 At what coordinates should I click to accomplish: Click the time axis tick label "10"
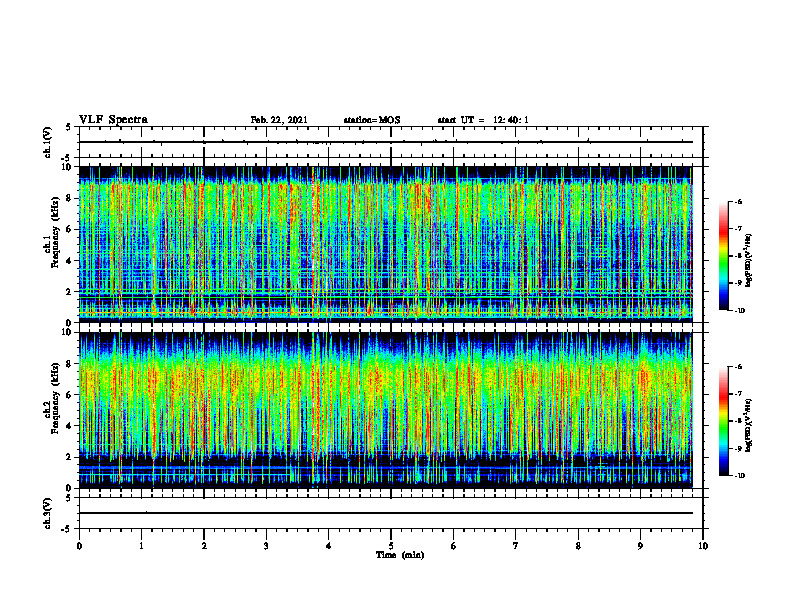(703, 546)
